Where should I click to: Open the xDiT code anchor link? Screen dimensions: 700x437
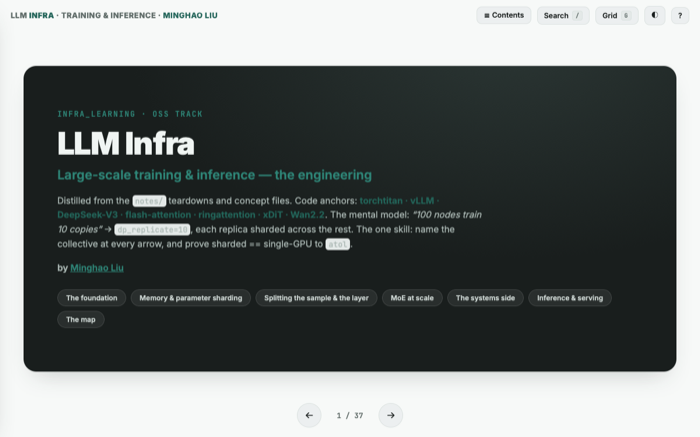273,215
